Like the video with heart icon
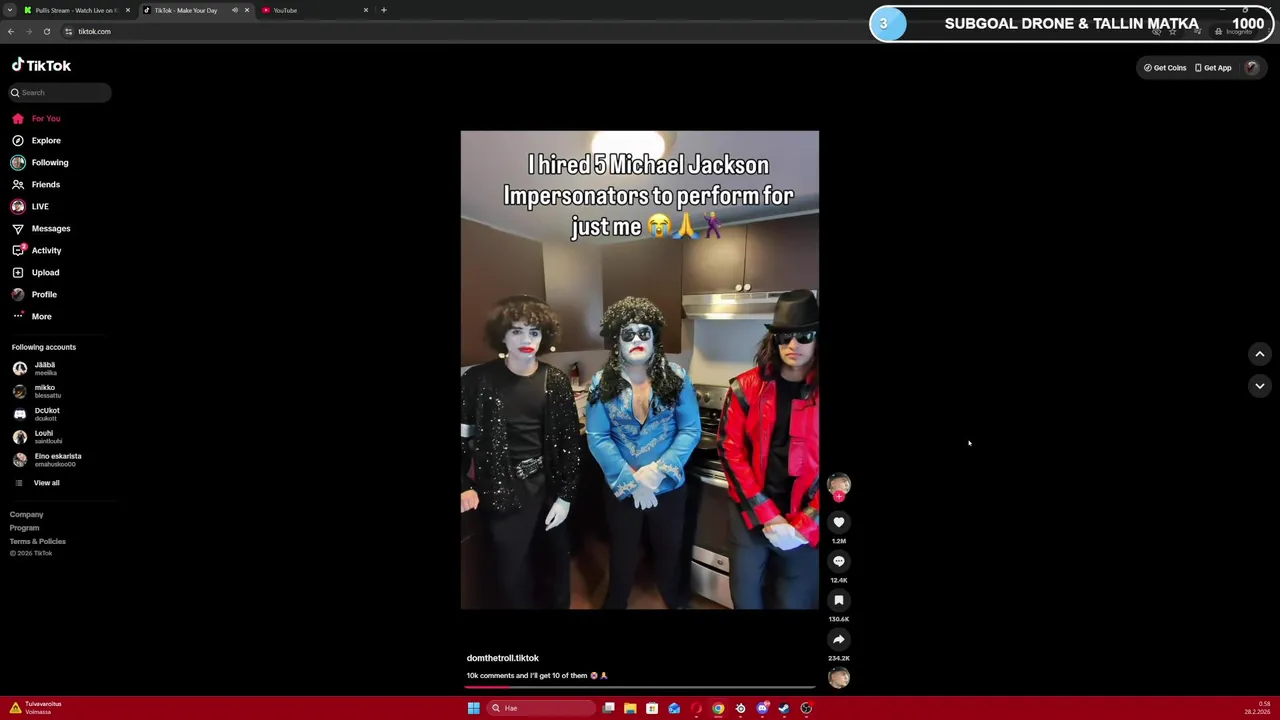This screenshot has height=720, width=1280. click(839, 522)
